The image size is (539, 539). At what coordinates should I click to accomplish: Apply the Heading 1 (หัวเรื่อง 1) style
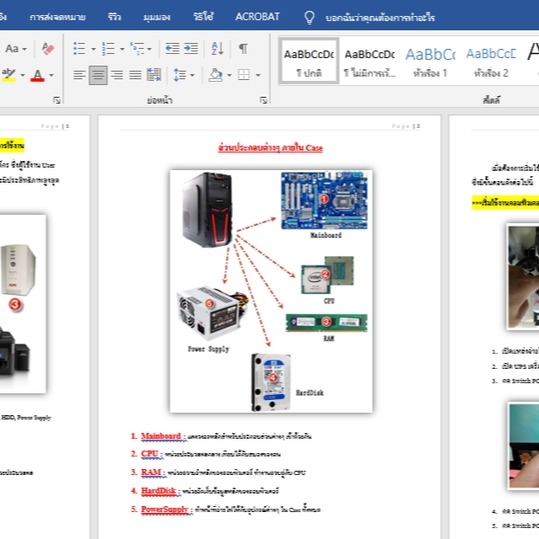[430, 61]
